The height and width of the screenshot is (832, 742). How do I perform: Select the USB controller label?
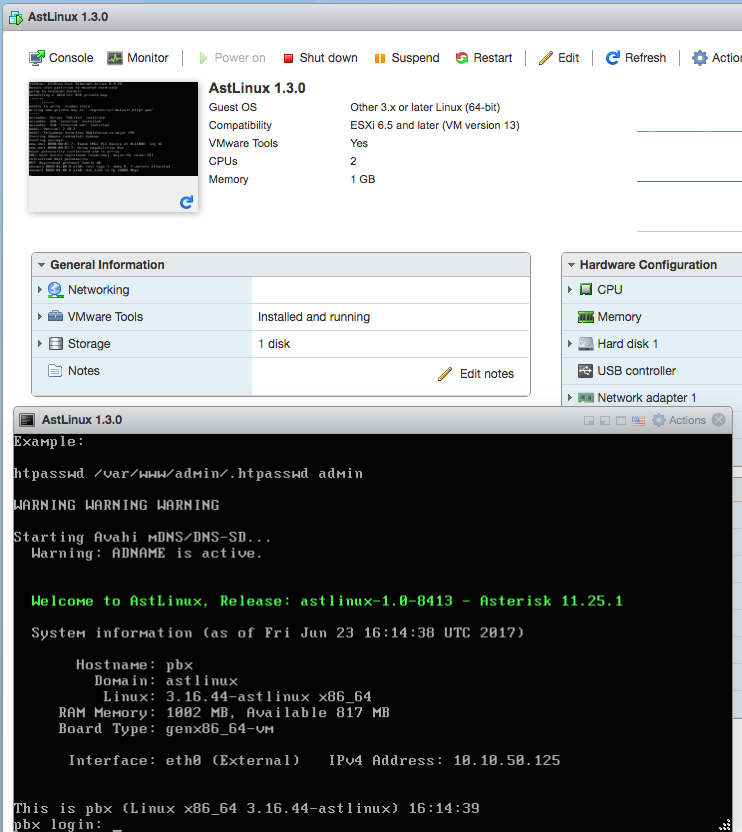636,371
